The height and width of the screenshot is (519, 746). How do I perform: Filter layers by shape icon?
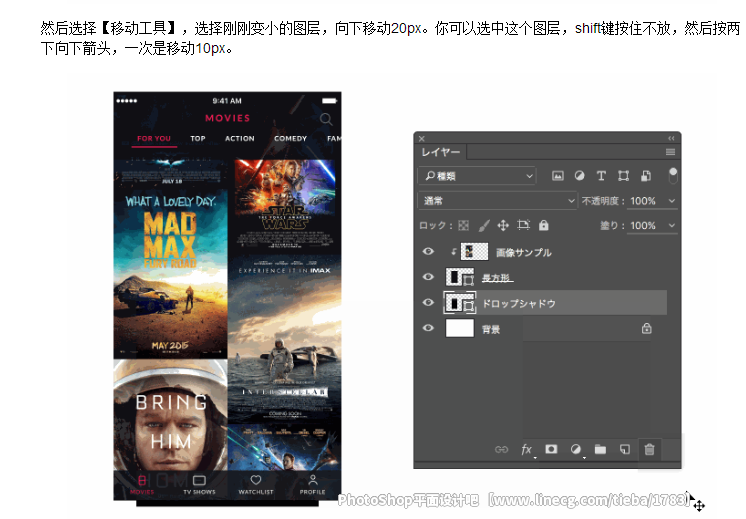coord(623,176)
